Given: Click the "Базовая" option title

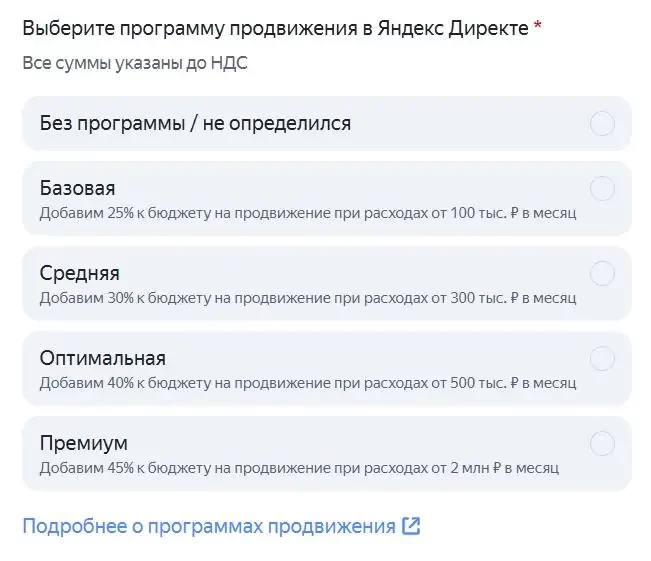Looking at the screenshot, I should tap(77, 188).
